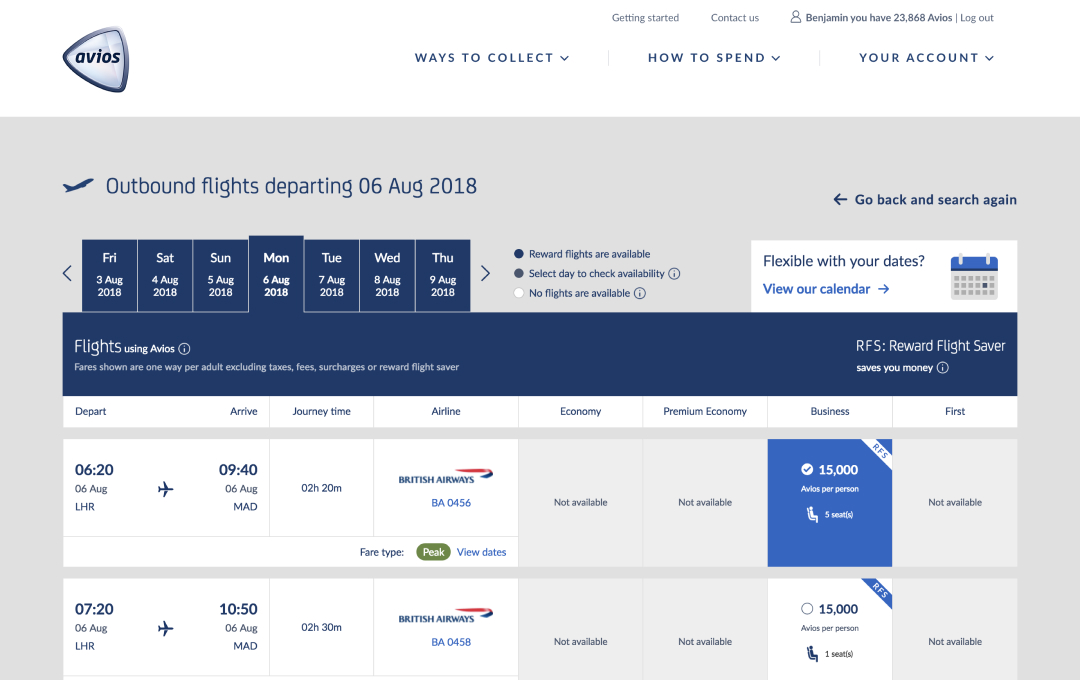Switch to Tue 7 Aug 2018 tab
Viewport: 1080px width, 680px height.
click(332, 275)
